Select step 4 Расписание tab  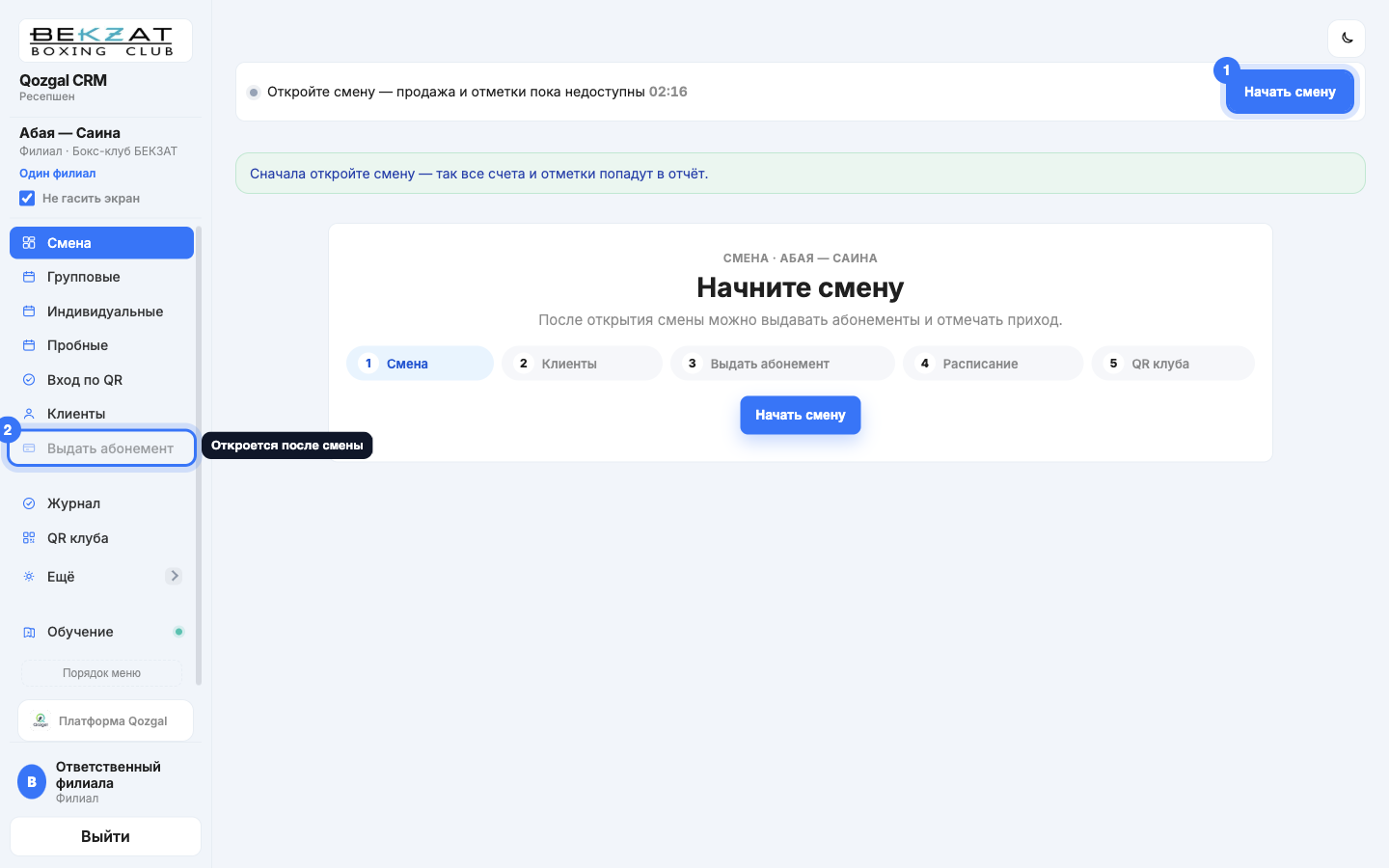pos(993,364)
